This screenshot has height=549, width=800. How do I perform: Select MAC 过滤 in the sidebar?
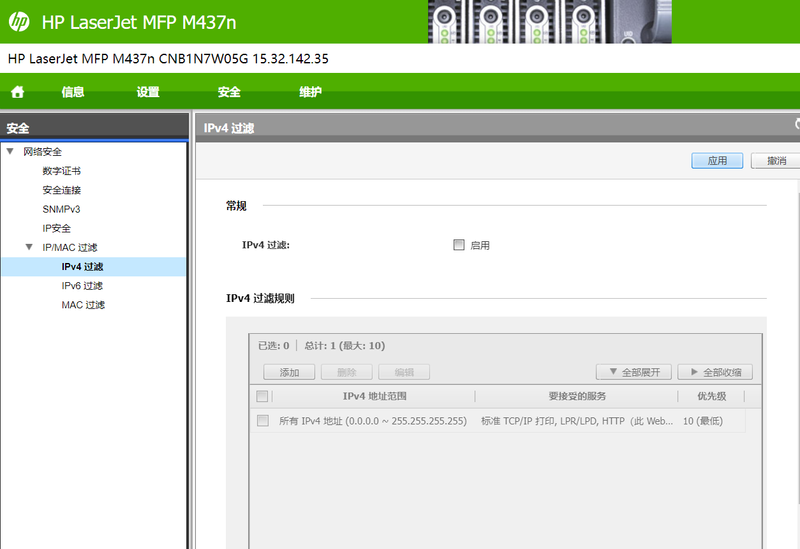(83, 305)
